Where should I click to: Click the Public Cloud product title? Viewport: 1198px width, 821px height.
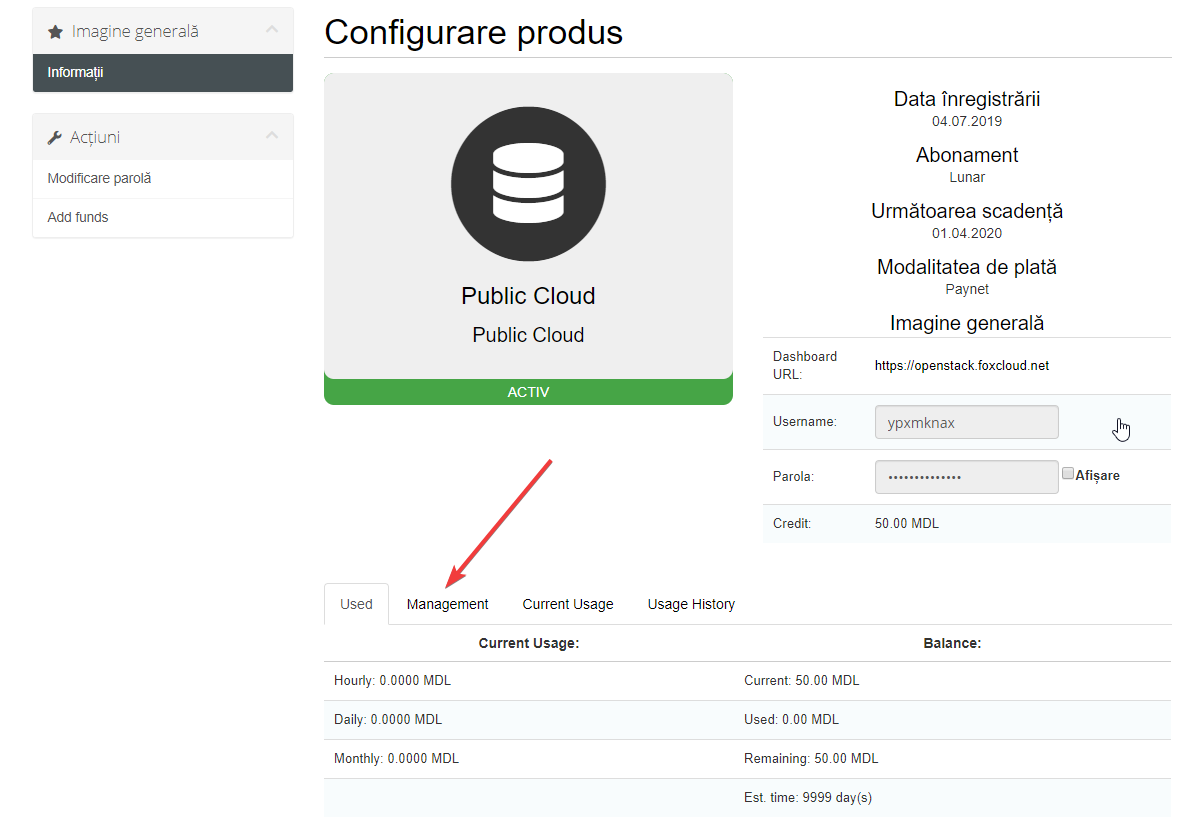pyautogui.click(x=528, y=296)
